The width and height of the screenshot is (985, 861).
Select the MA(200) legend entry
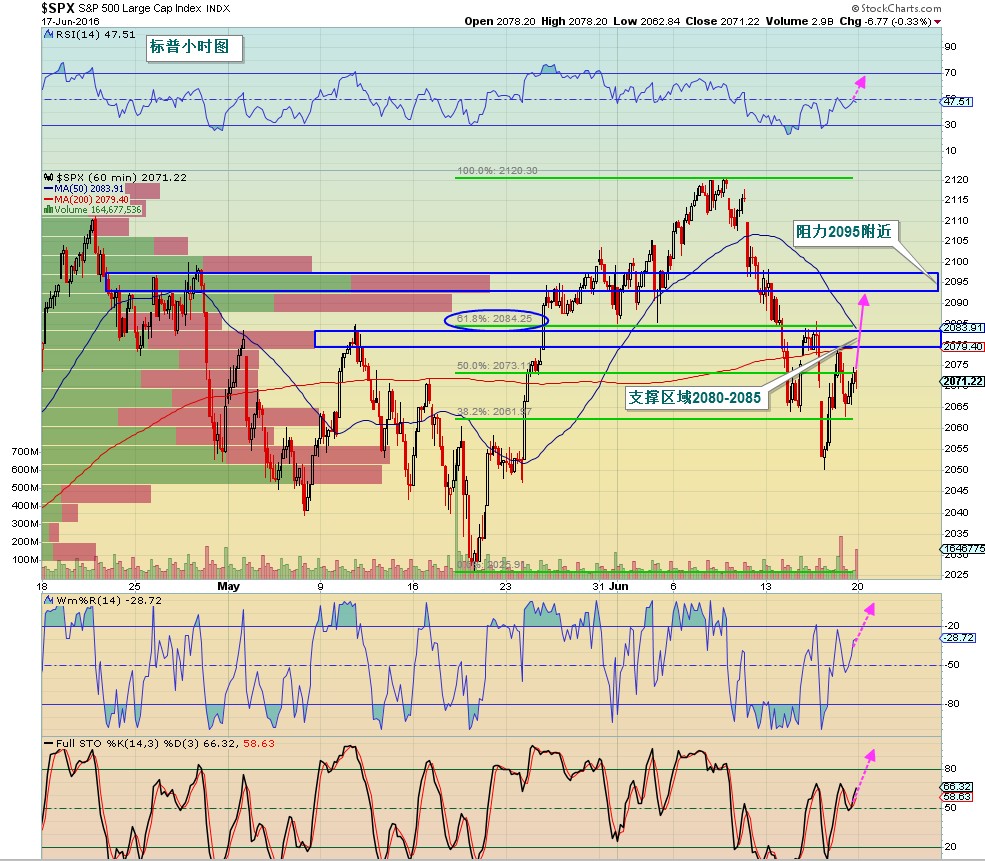86,199
